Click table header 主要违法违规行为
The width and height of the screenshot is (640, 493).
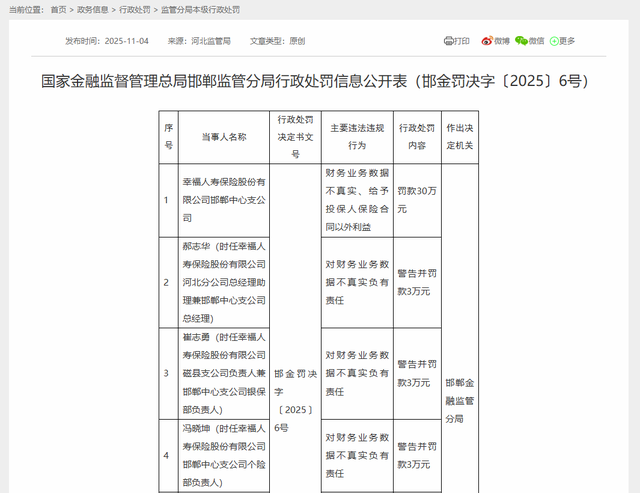click(357, 137)
